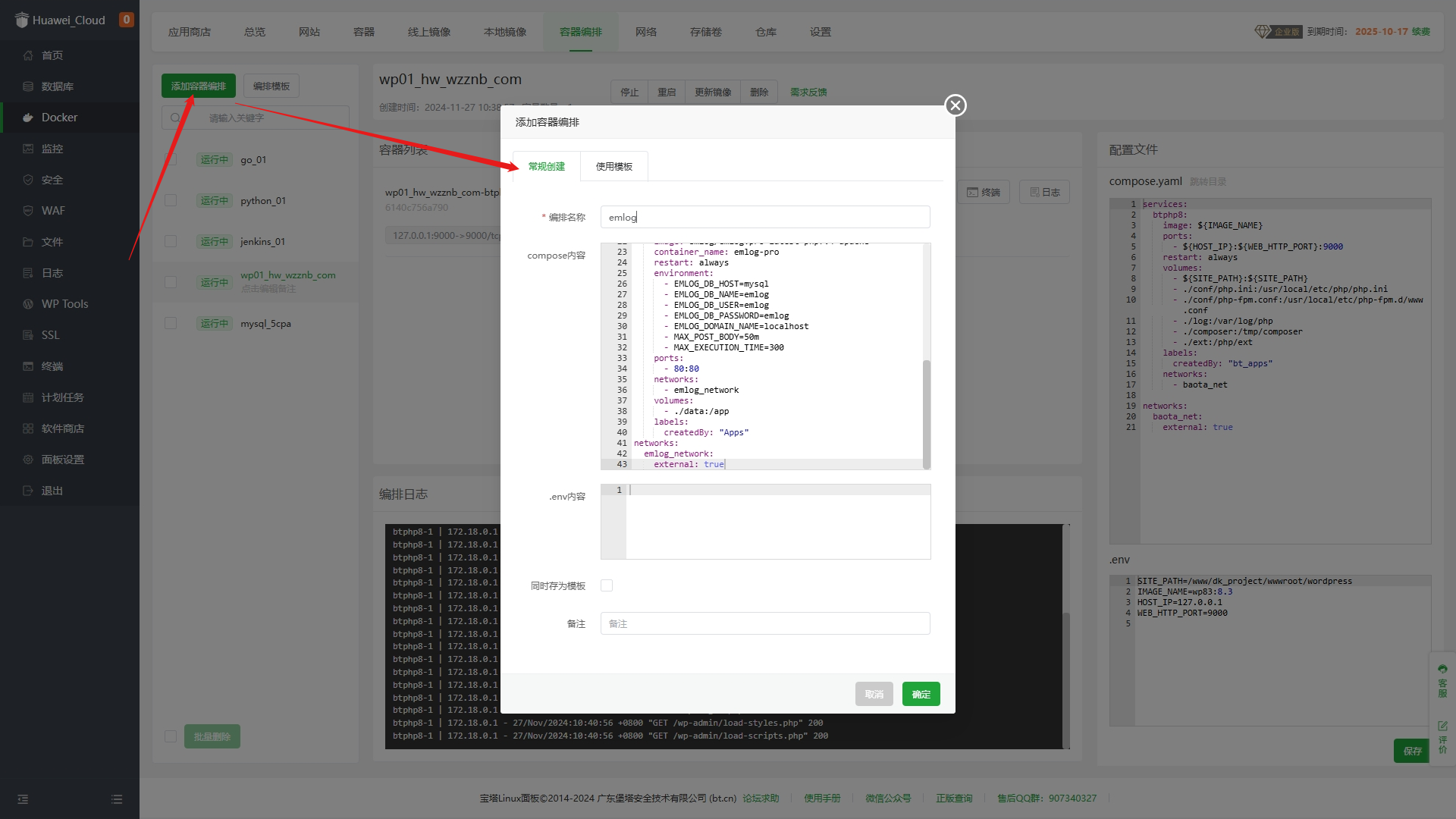
Task: Switch to the 使用模板 tab
Action: (x=614, y=166)
